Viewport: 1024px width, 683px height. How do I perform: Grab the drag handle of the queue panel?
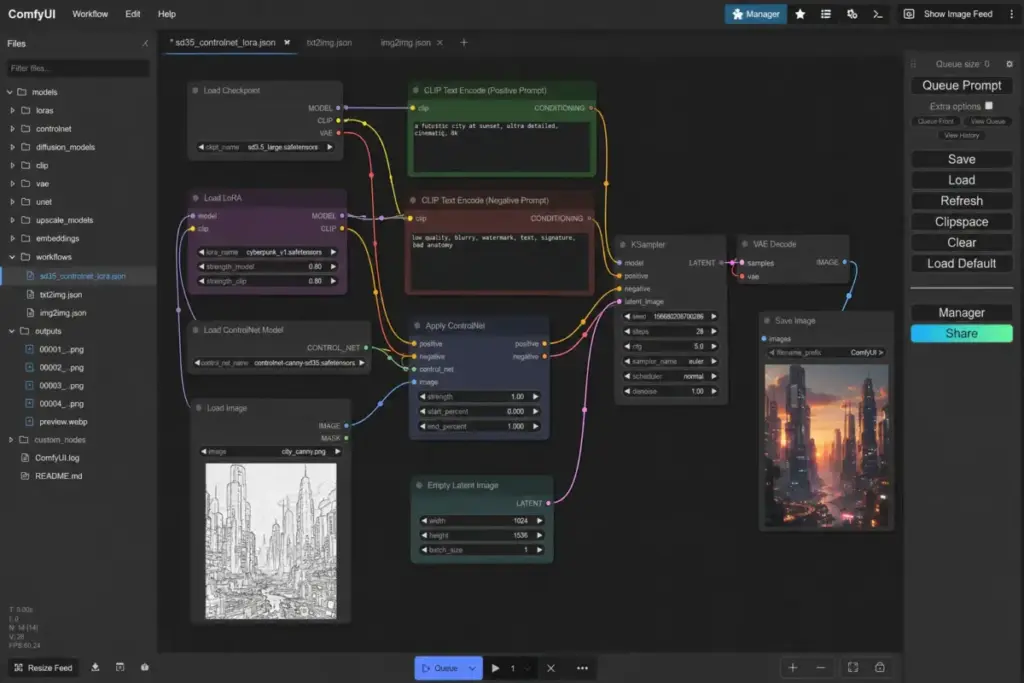point(914,64)
